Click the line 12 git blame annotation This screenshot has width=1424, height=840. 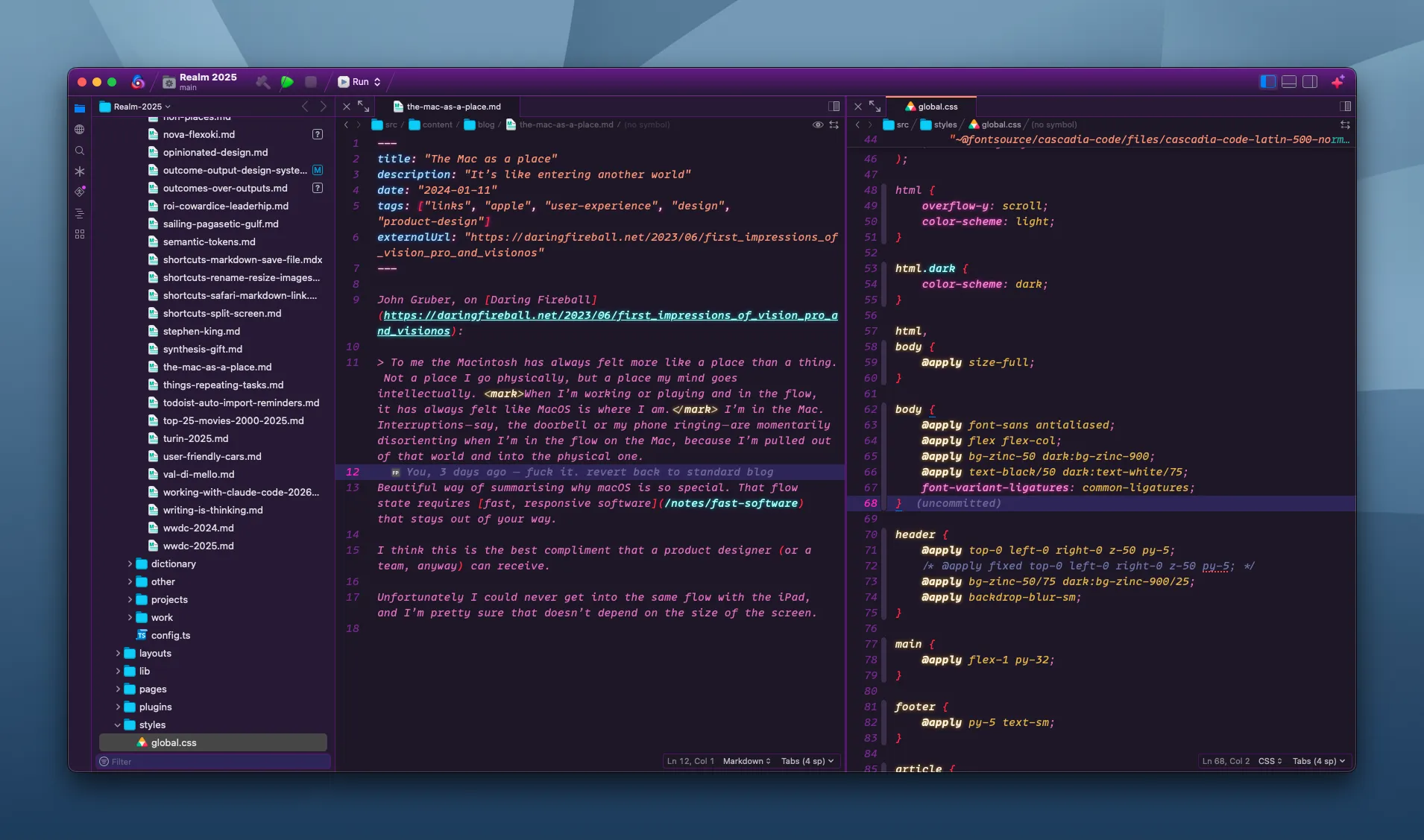point(582,473)
